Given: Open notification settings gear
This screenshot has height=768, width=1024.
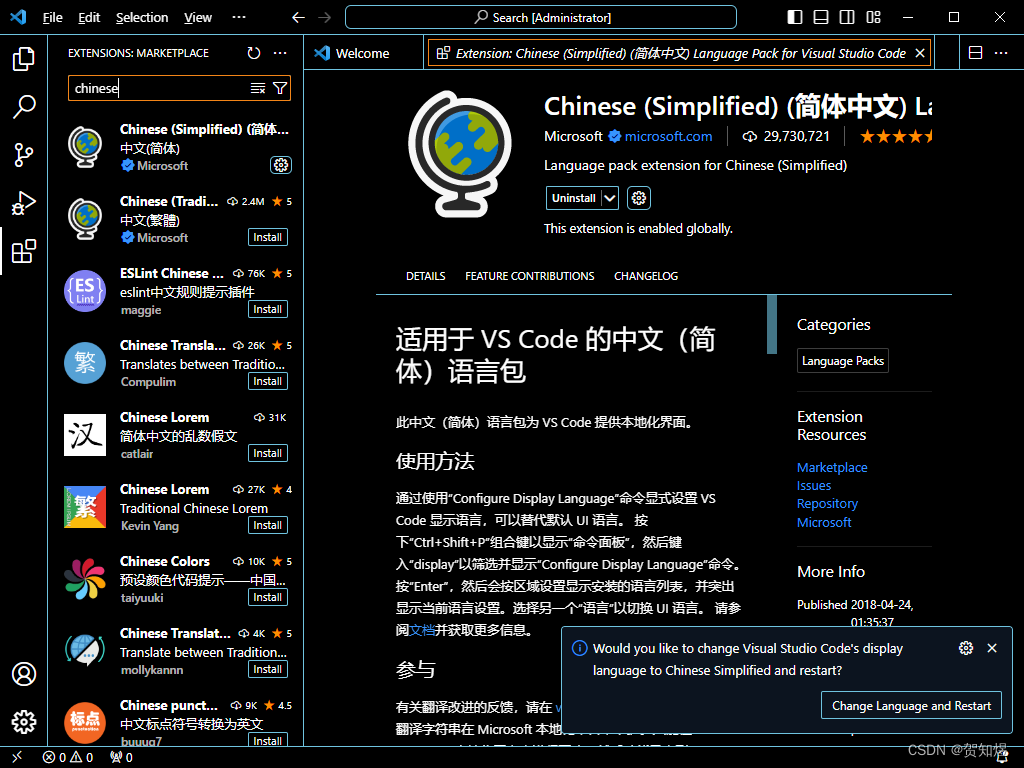Looking at the screenshot, I should tap(966, 648).
